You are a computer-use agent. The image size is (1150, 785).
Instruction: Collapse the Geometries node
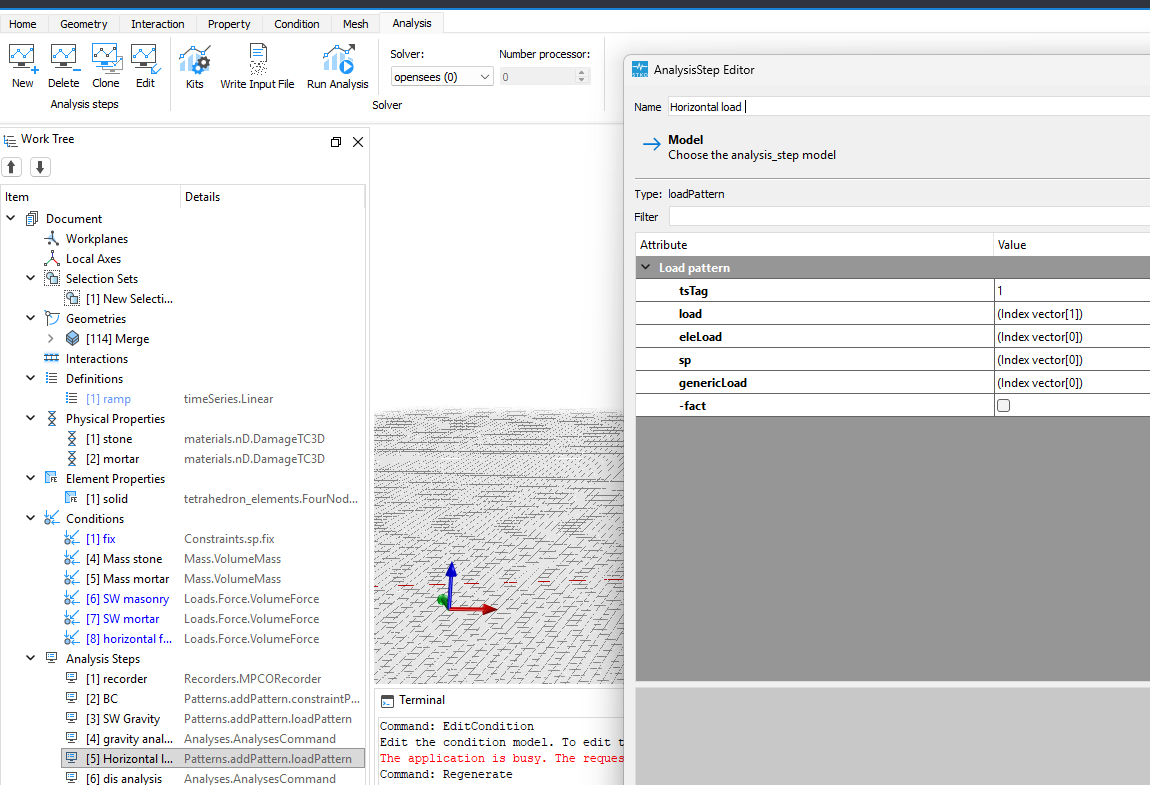click(x=31, y=318)
